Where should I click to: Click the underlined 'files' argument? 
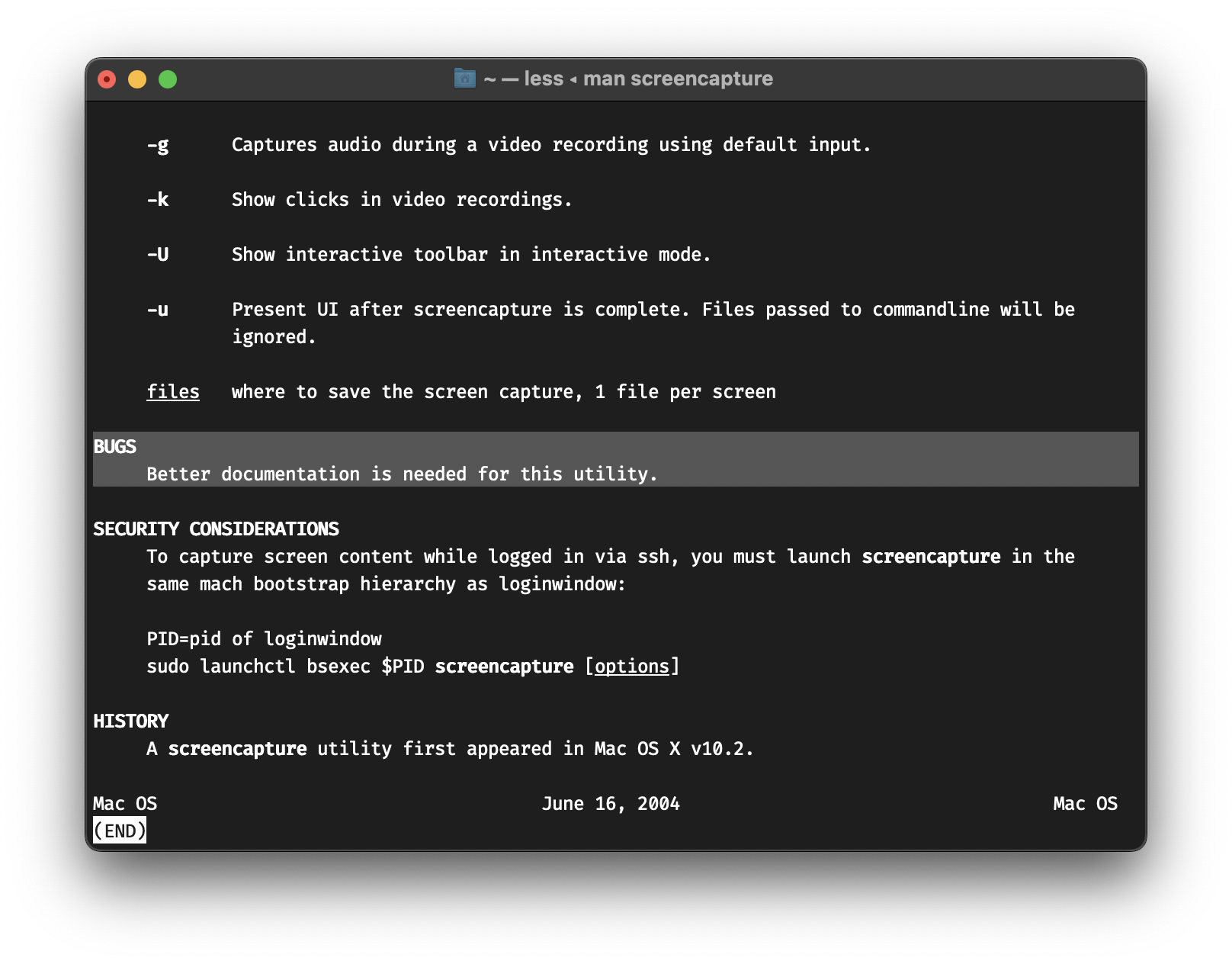(173, 392)
